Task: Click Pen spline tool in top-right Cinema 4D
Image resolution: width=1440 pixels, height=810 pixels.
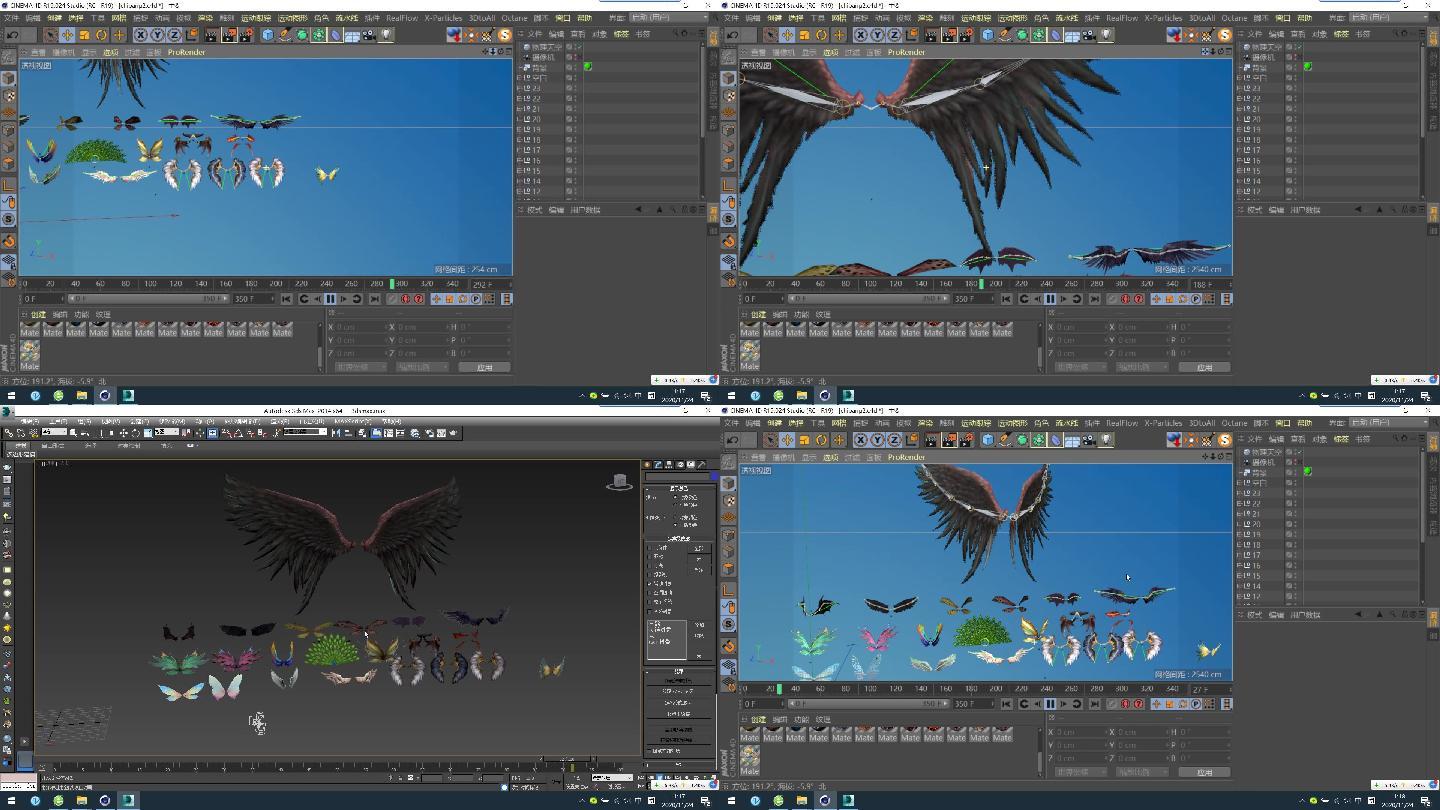Action: (1005, 35)
